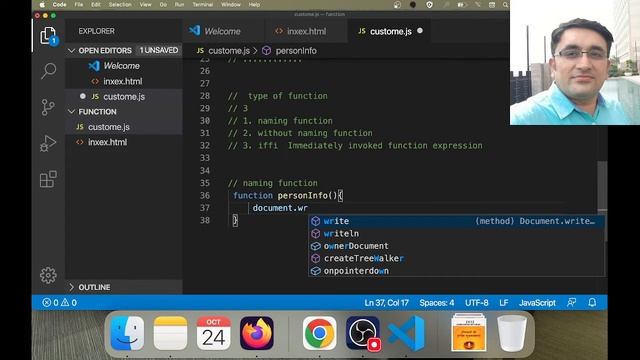Open the Window menu
640x360 pixels.
click(x=231, y=4)
